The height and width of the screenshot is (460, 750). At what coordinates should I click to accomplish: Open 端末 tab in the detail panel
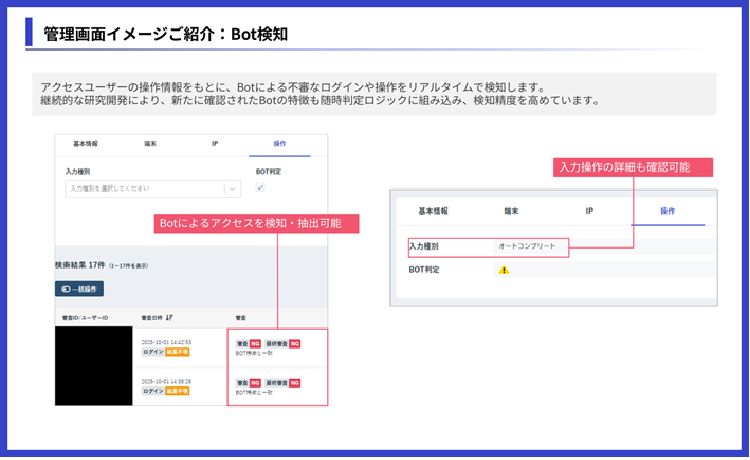[x=511, y=211]
